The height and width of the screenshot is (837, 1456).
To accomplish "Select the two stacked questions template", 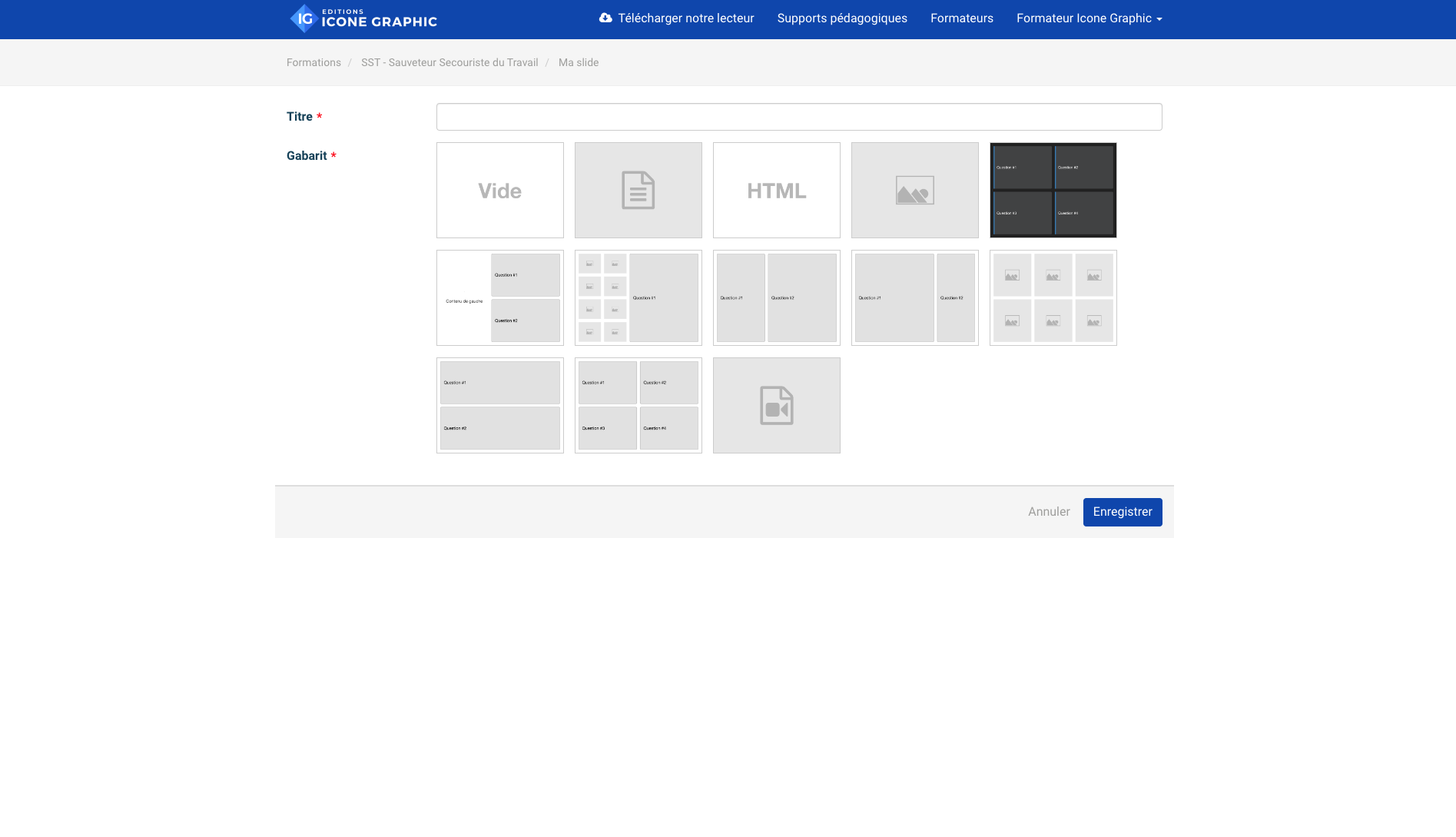I will [x=500, y=405].
